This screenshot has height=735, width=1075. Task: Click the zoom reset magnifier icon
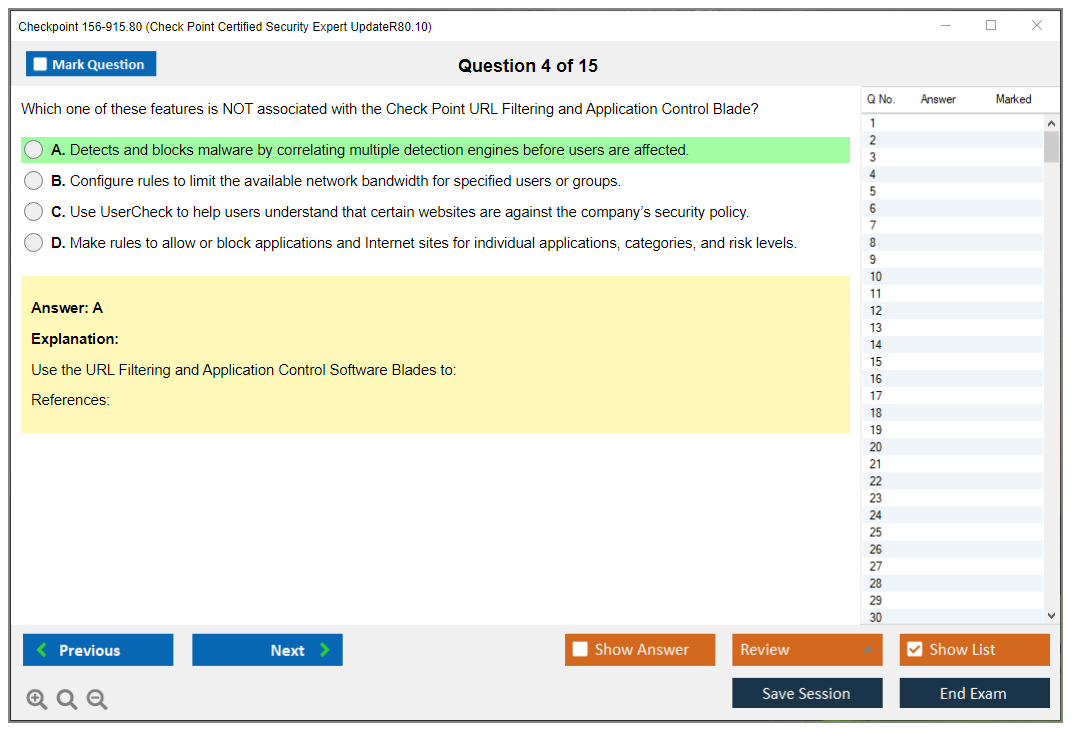pyautogui.click(x=67, y=700)
